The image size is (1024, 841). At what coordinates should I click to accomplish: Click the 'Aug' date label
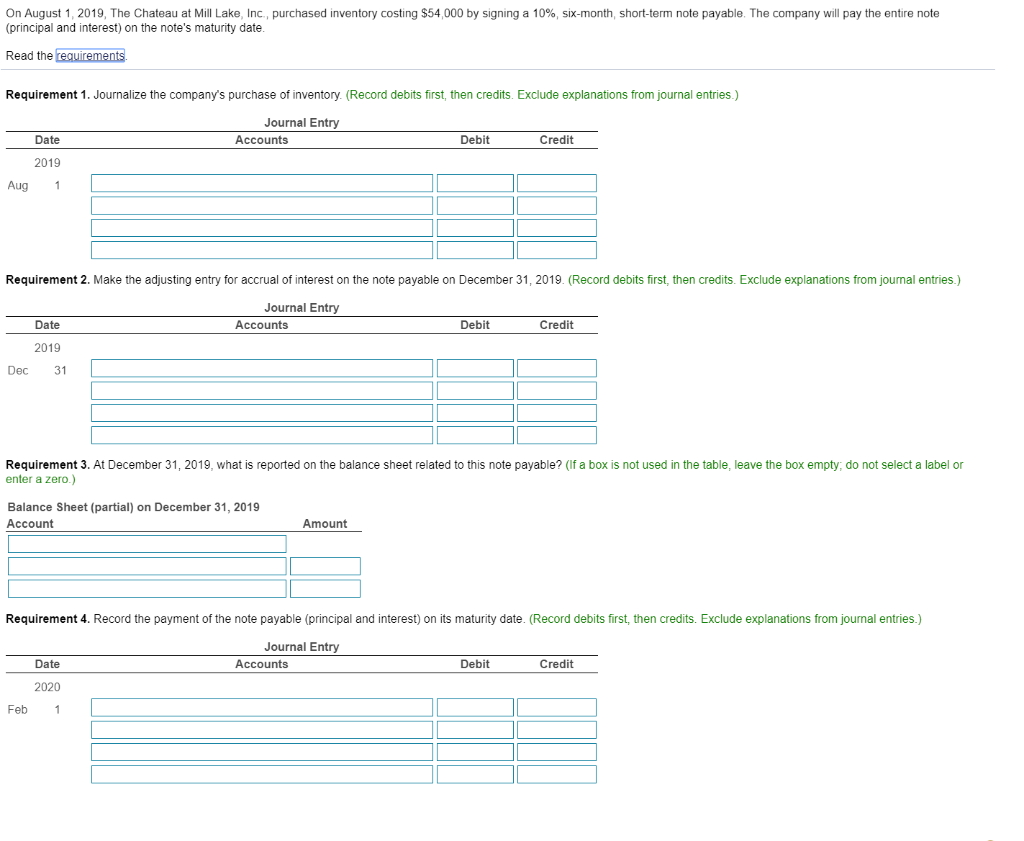click(18, 185)
